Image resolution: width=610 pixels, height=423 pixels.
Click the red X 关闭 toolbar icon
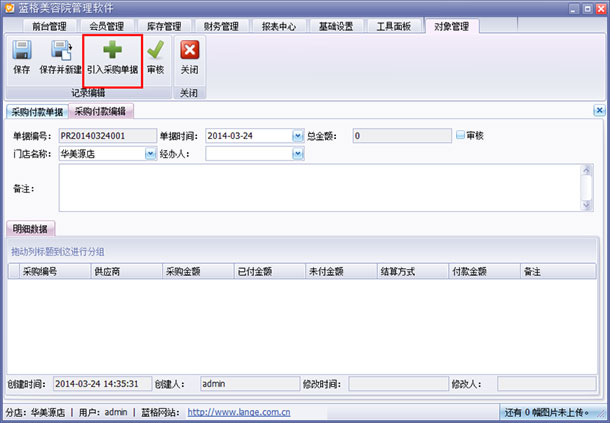[x=189, y=50]
